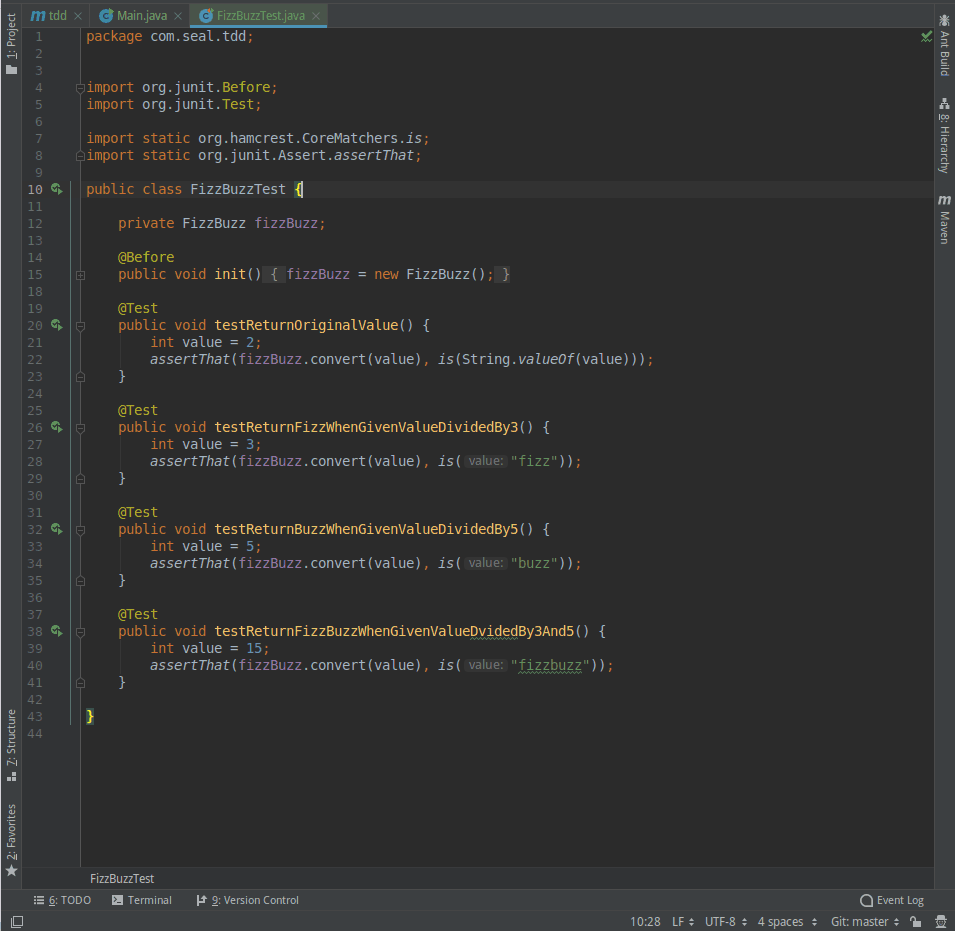The width and height of the screenshot is (955, 931).
Task: Click the "fizzbuzz" string literal
Action: [550, 666]
